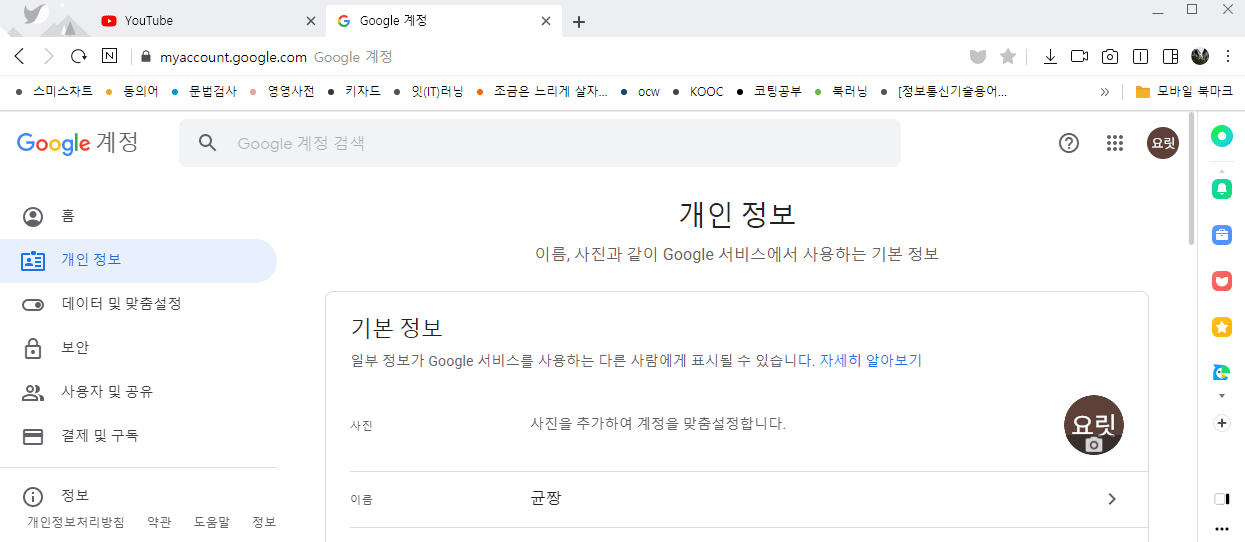Image resolution: width=1245 pixels, height=542 pixels.
Task: Open the 약관 footer link
Action: [x=159, y=522]
